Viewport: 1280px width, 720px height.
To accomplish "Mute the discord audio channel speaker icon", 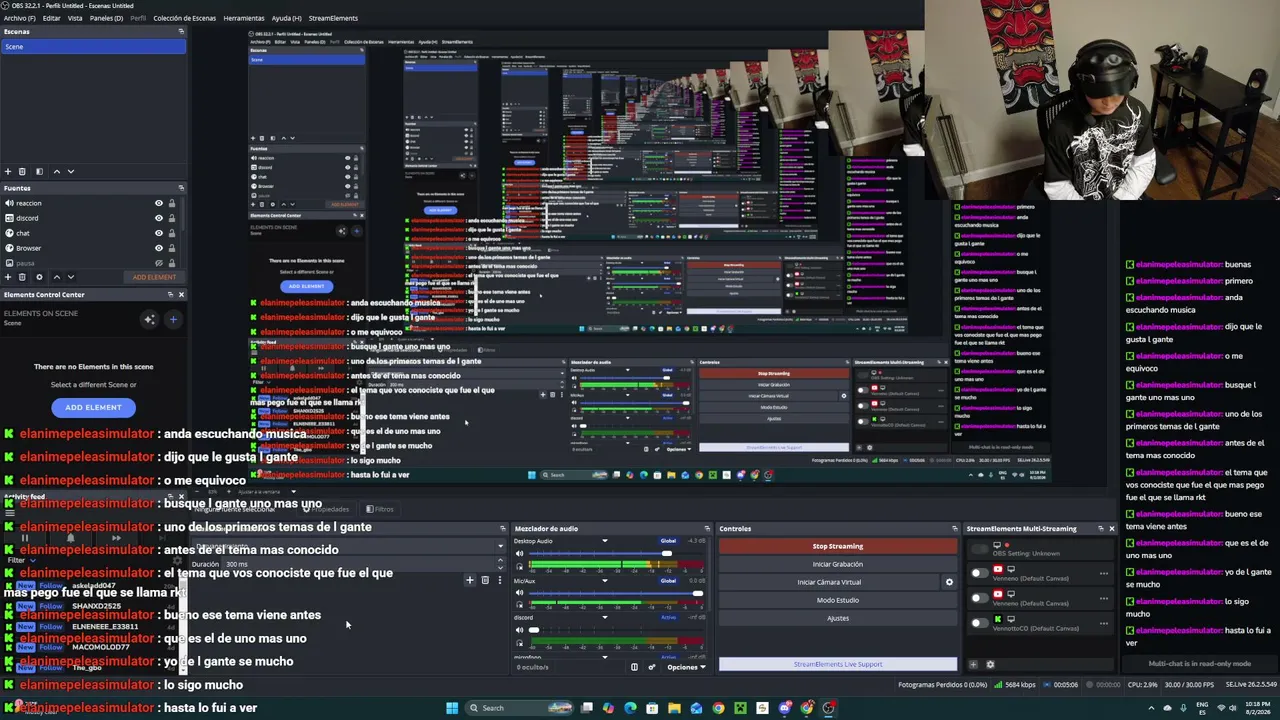I will pos(519,630).
